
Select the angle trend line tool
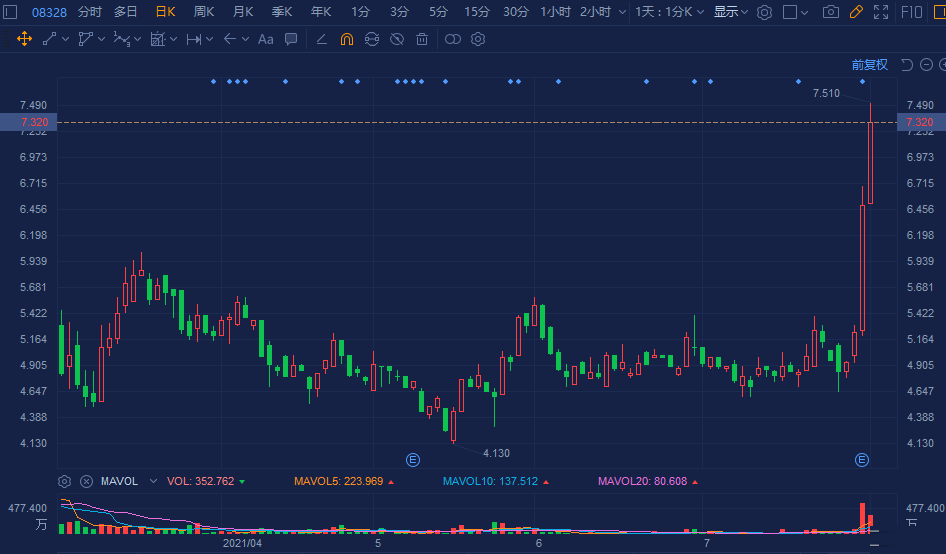point(322,39)
